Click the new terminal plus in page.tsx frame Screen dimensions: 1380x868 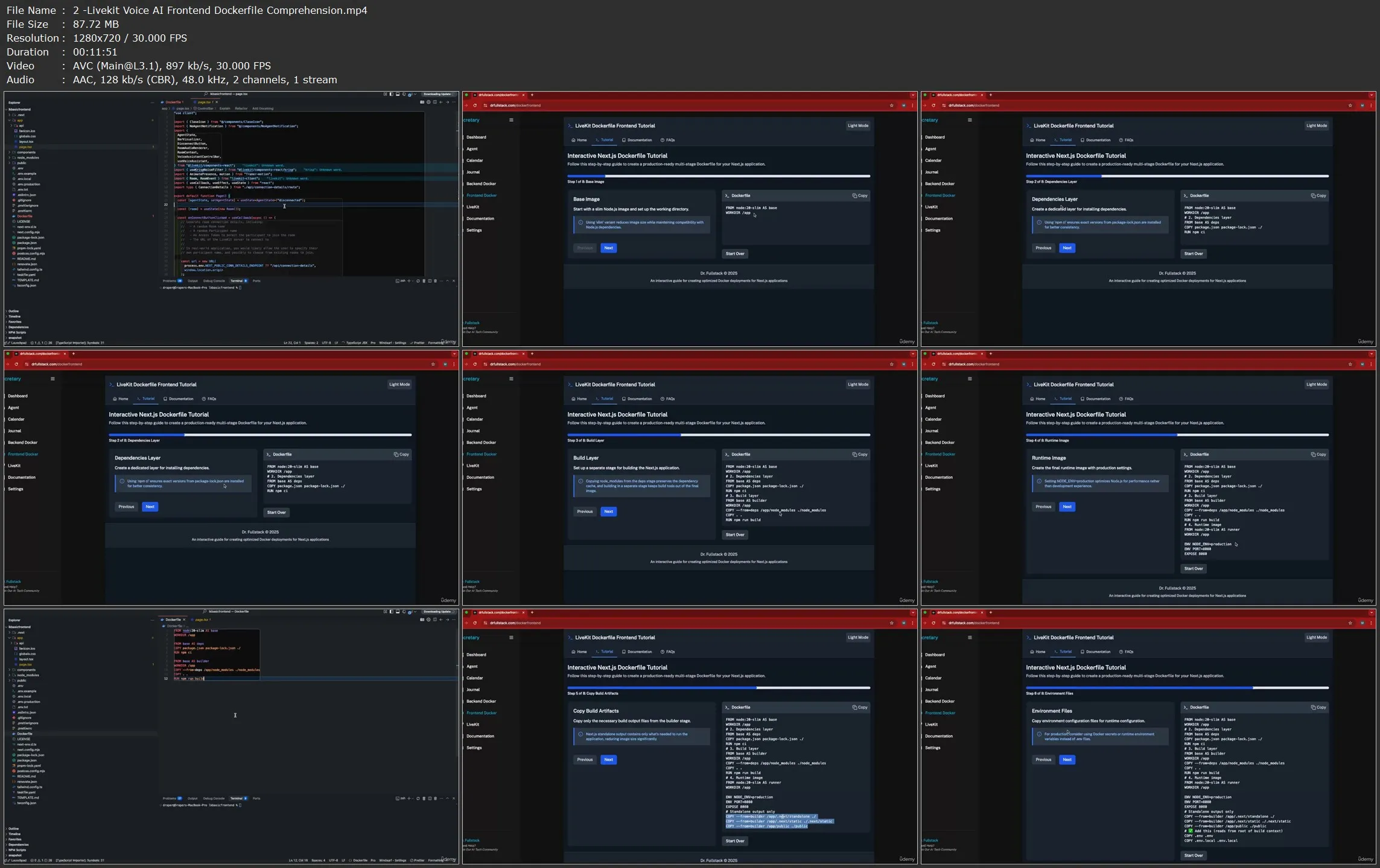[409, 280]
